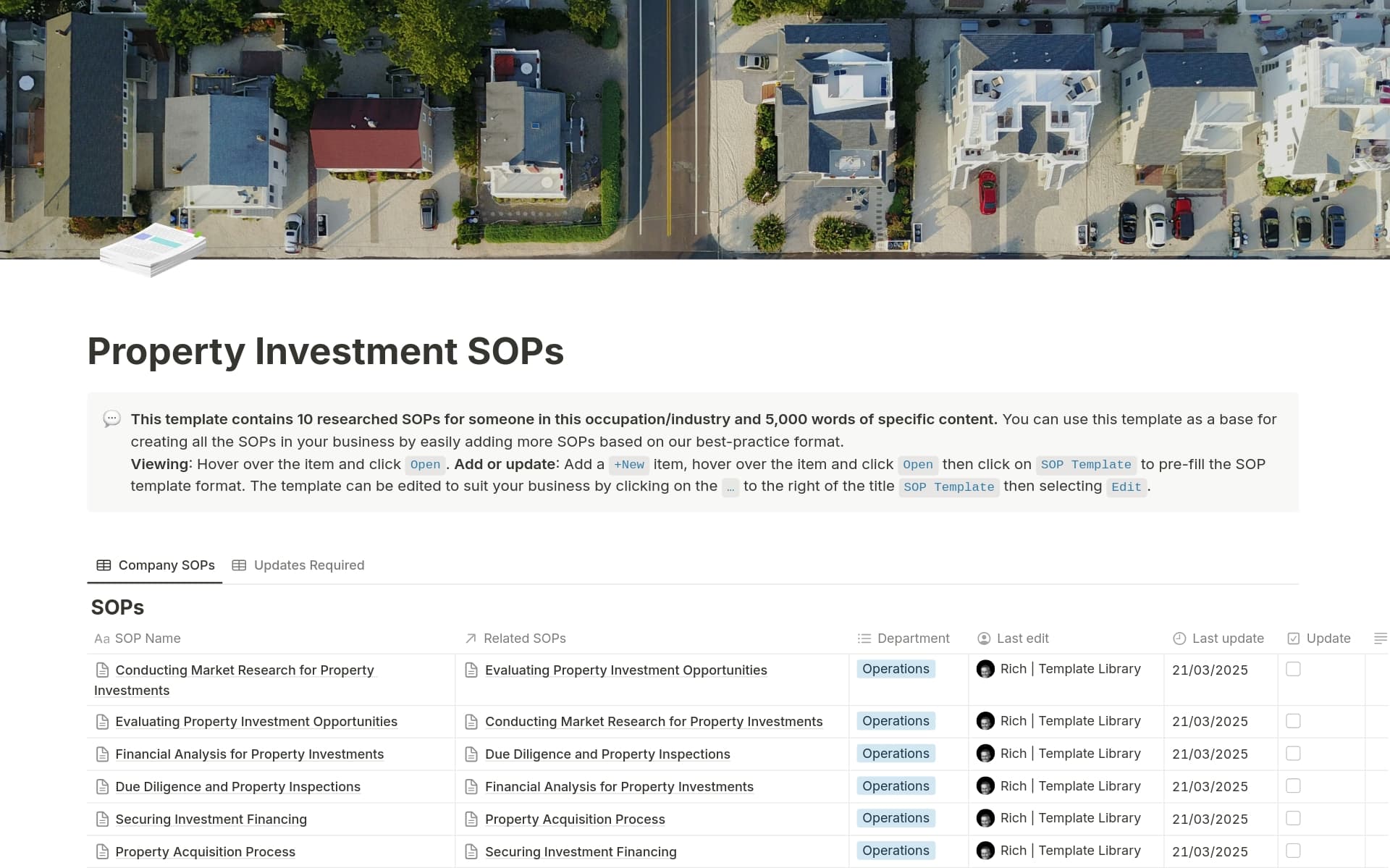
Task: Open the options menu at the far right of the header row
Action: 1380,639
